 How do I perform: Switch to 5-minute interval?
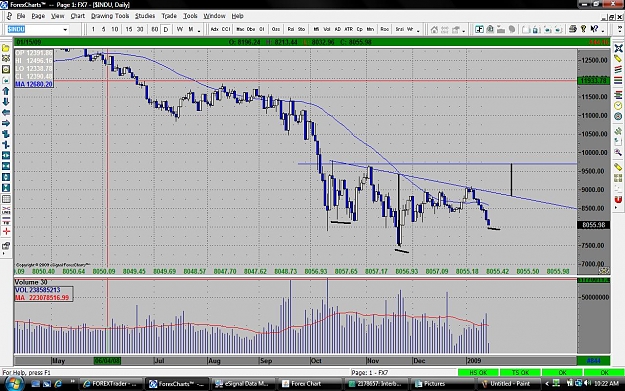tap(103, 29)
